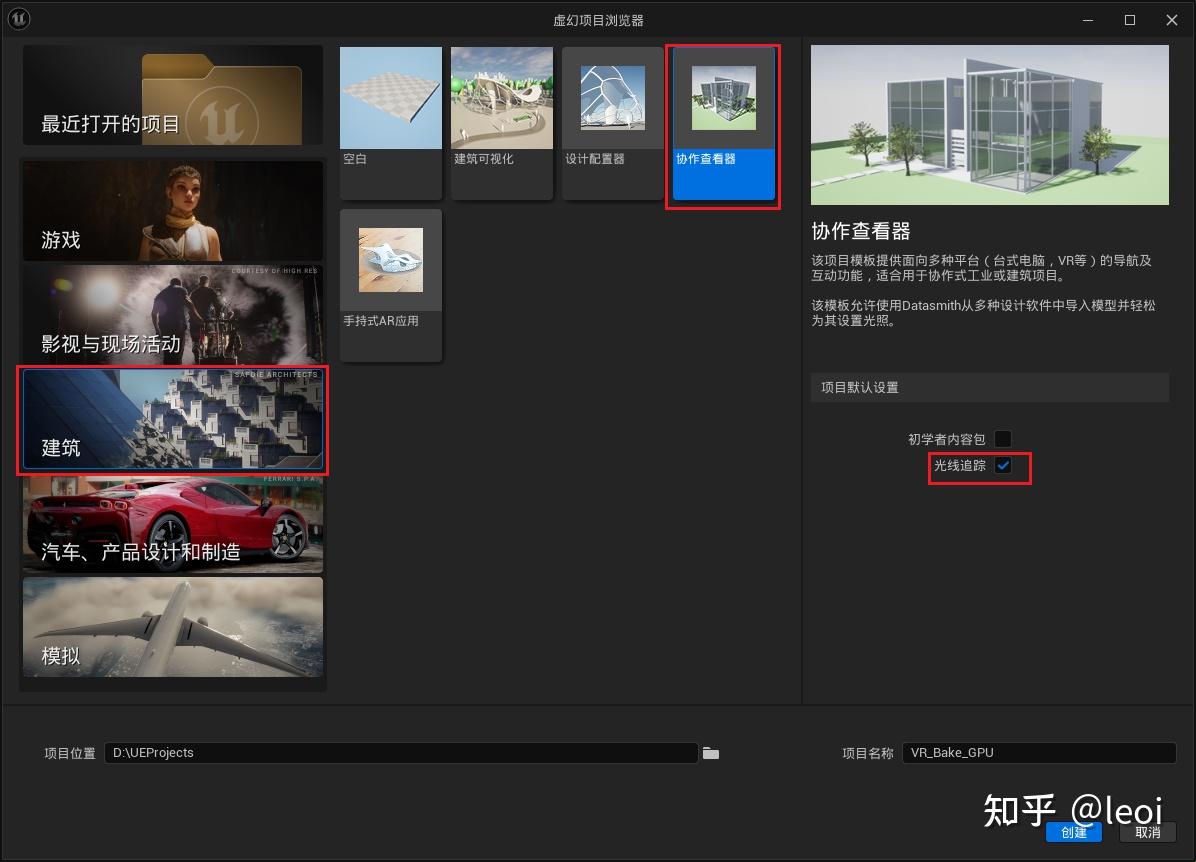
Task: Click the 协作查看器 preview image
Action: 989,124
